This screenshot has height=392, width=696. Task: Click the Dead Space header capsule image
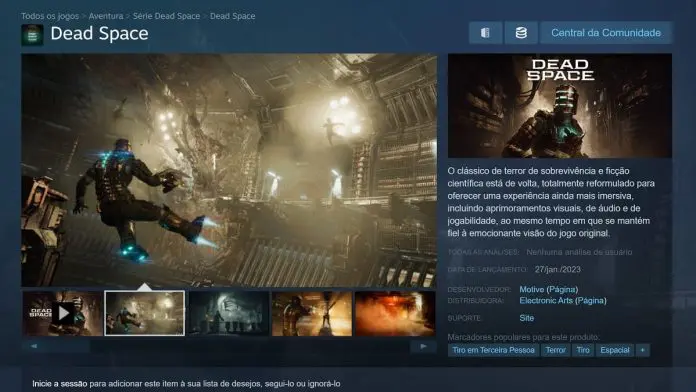560,106
